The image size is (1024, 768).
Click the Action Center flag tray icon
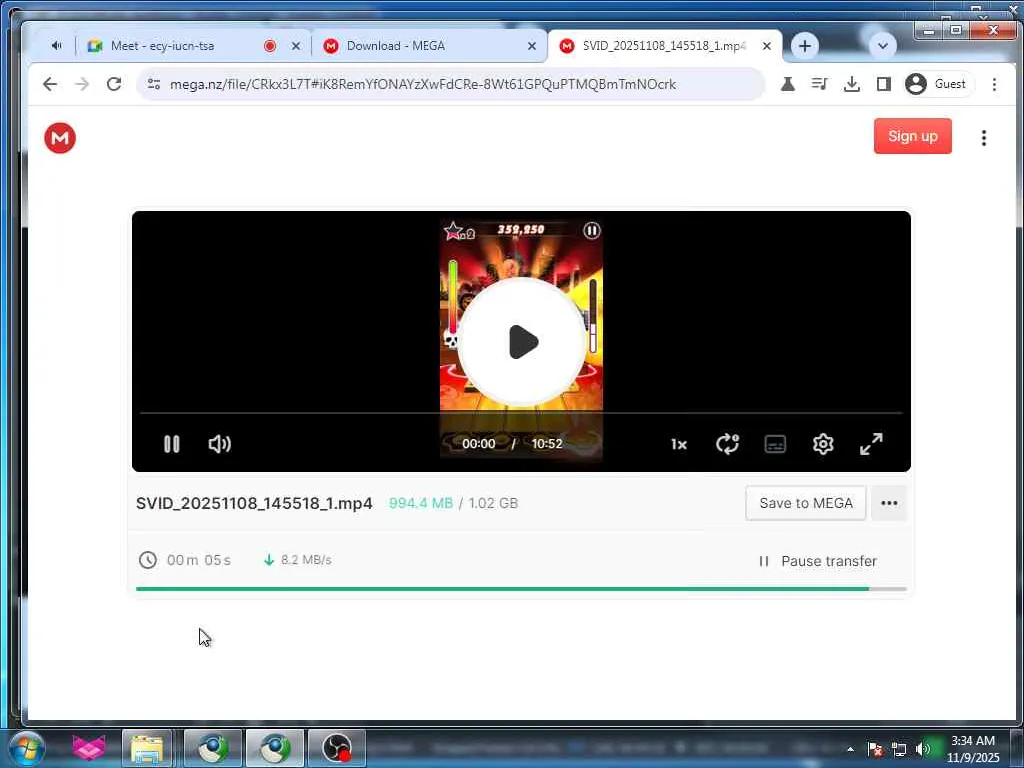pos(875,749)
